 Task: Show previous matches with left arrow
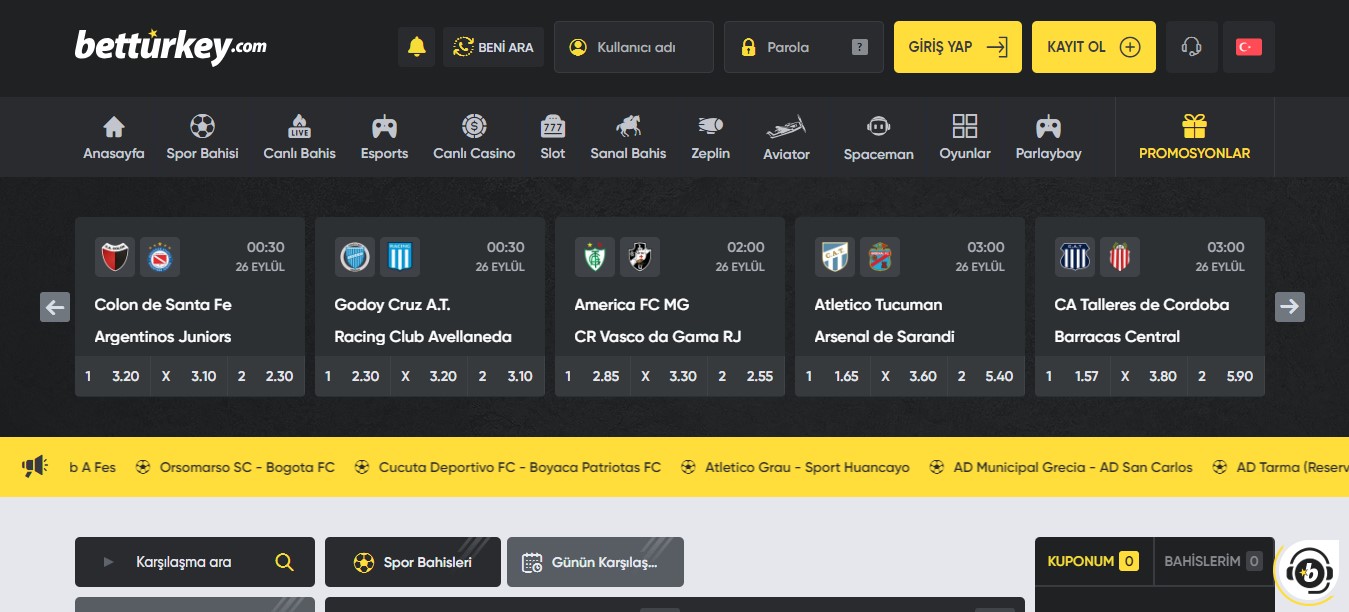[55, 307]
